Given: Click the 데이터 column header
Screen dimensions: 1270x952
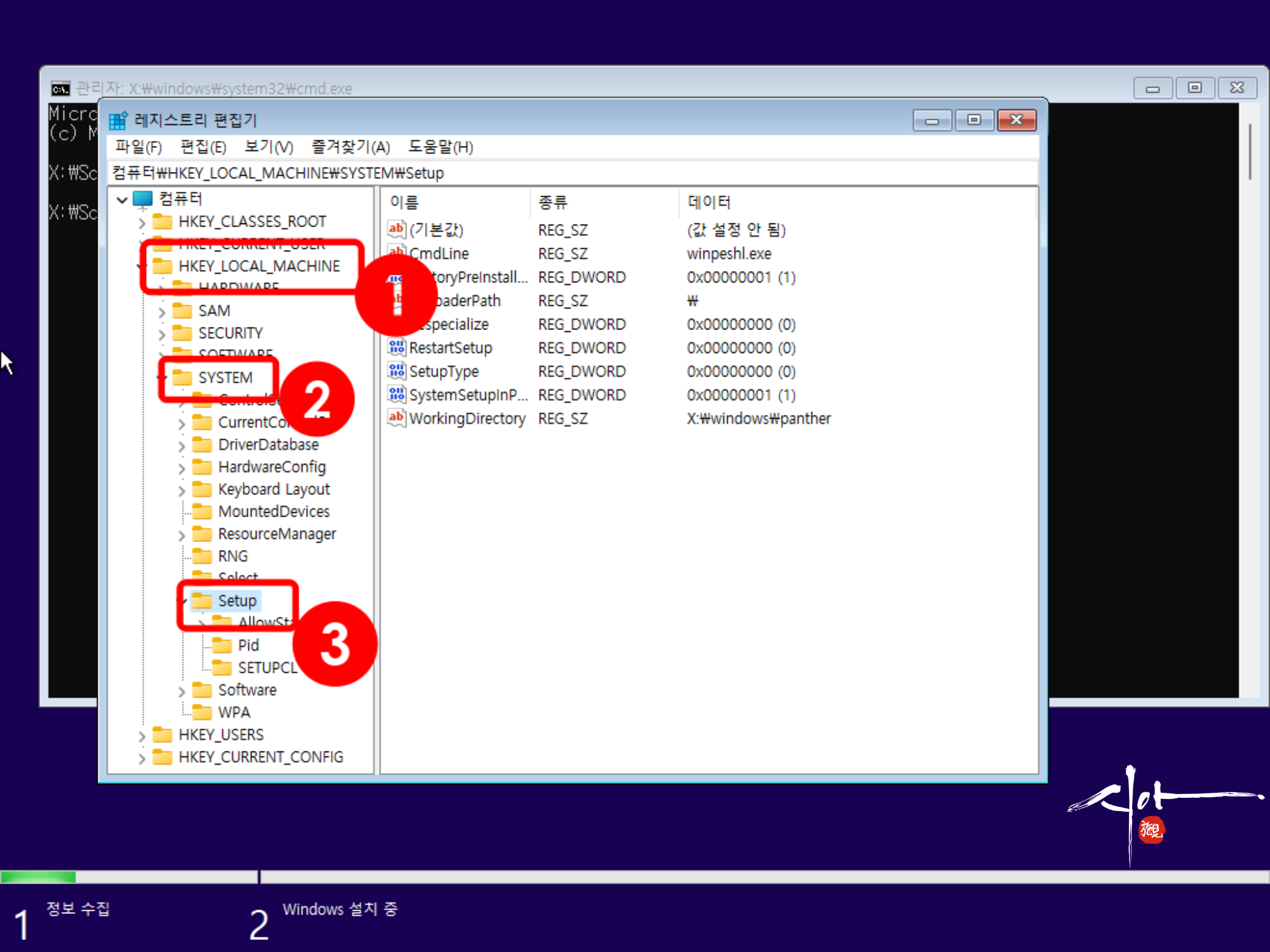Looking at the screenshot, I should click(709, 202).
